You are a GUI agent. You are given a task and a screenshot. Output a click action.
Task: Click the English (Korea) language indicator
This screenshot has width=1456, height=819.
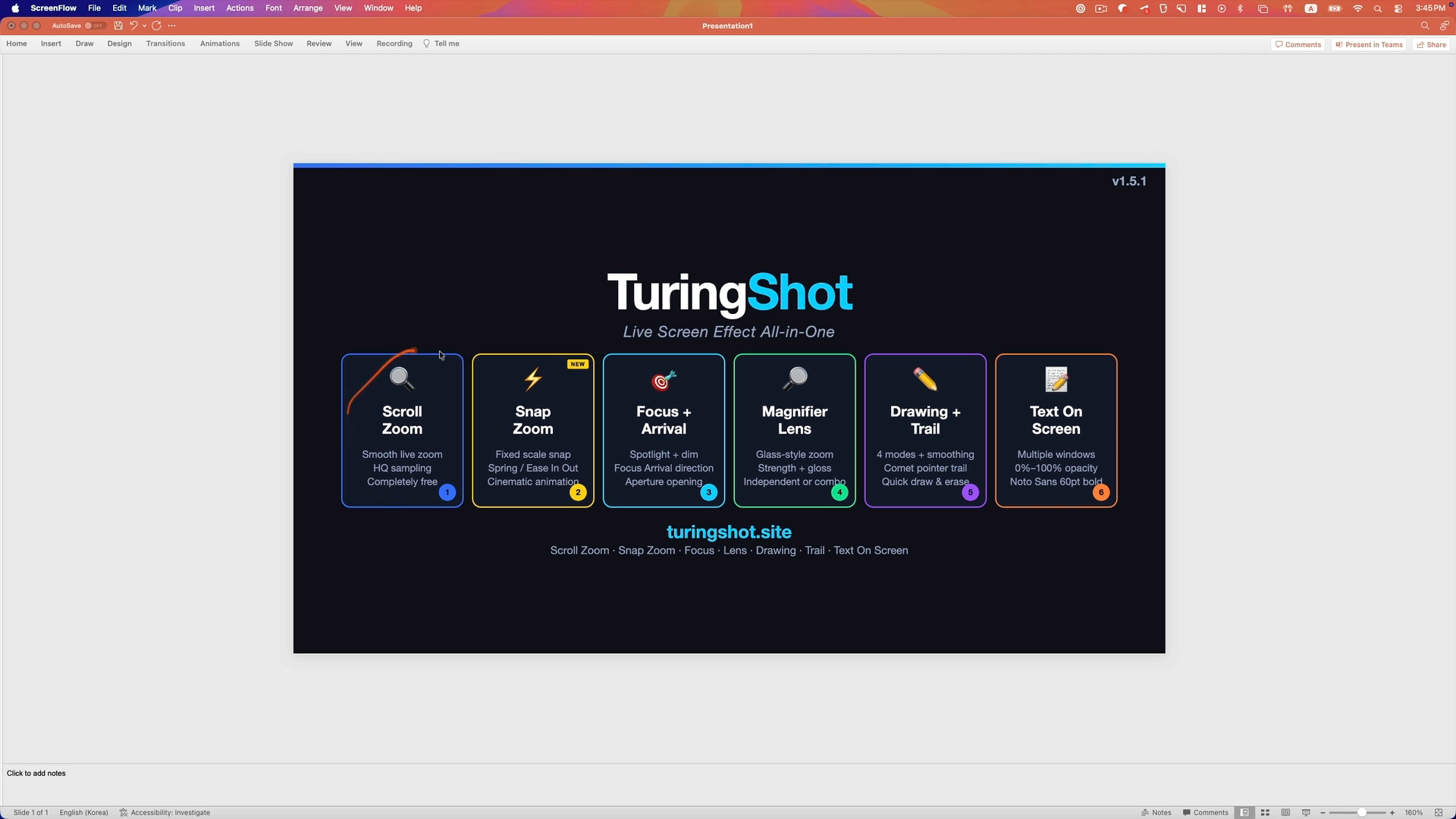83,812
